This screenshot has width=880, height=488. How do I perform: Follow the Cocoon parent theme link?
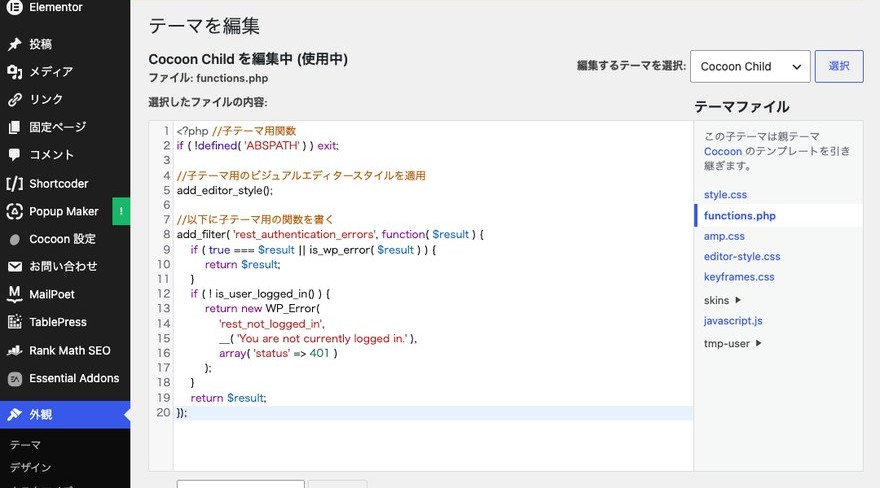point(723,151)
